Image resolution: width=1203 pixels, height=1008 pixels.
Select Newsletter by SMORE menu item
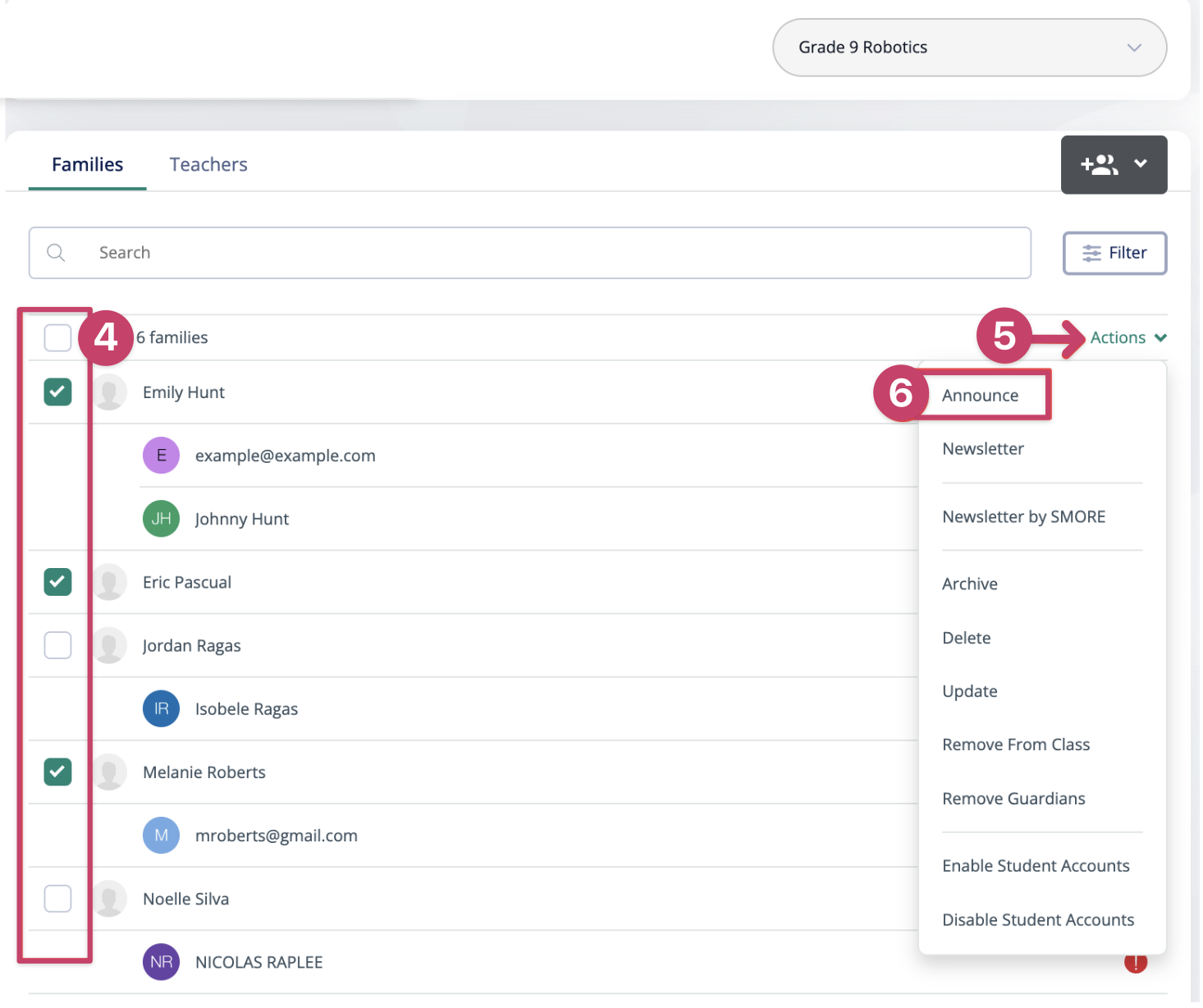pyautogui.click(x=1023, y=517)
